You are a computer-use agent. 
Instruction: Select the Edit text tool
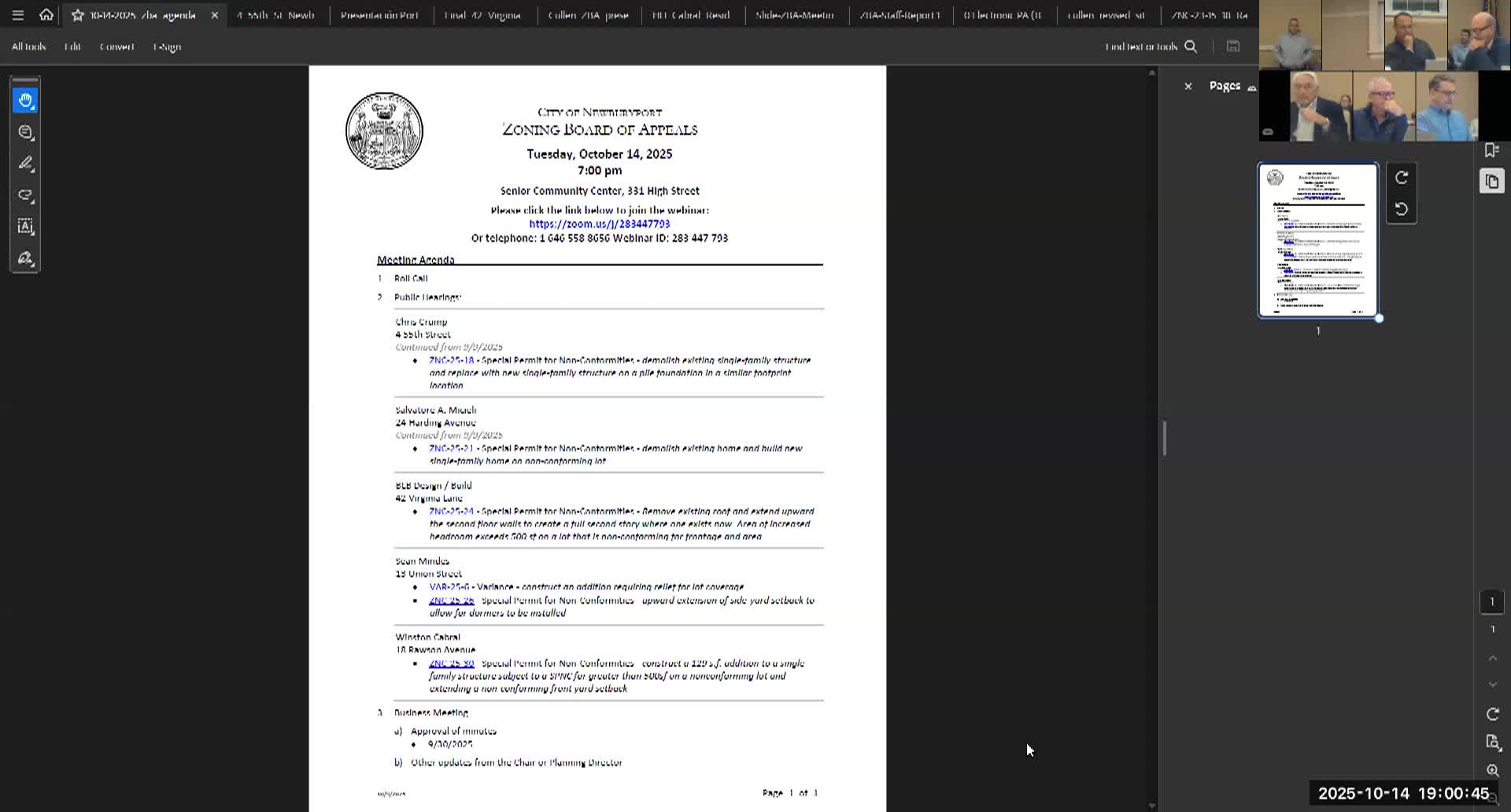point(25,227)
